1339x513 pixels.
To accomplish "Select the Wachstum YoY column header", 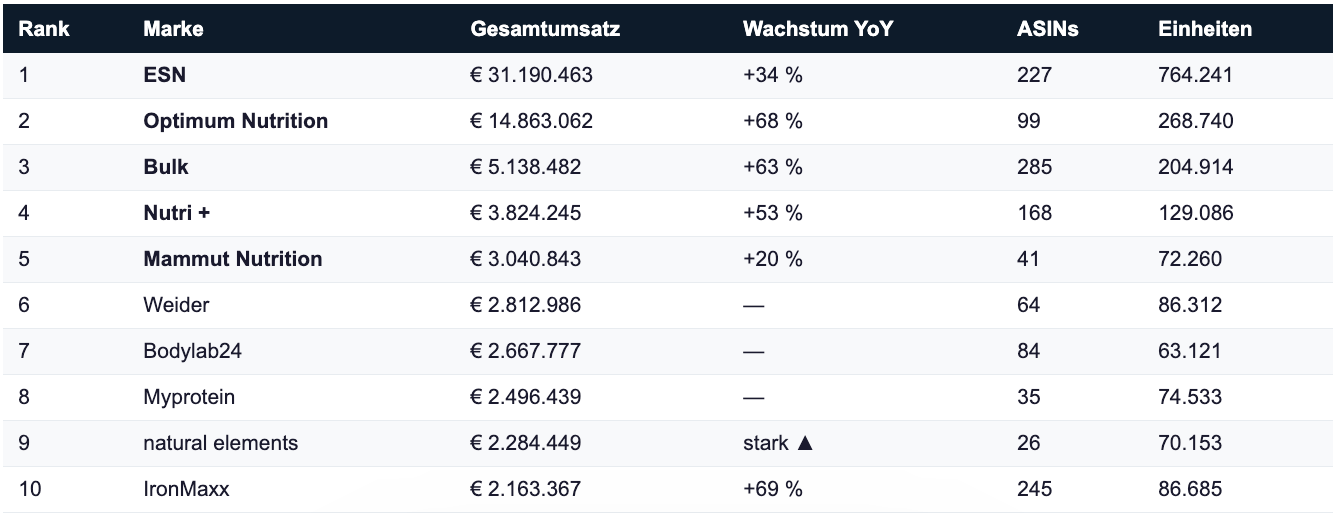I will coord(817,29).
